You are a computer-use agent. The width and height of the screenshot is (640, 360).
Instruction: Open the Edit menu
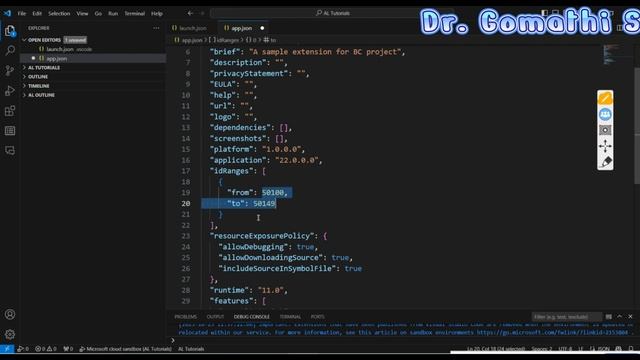pyautogui.click(x=37, y=13)
